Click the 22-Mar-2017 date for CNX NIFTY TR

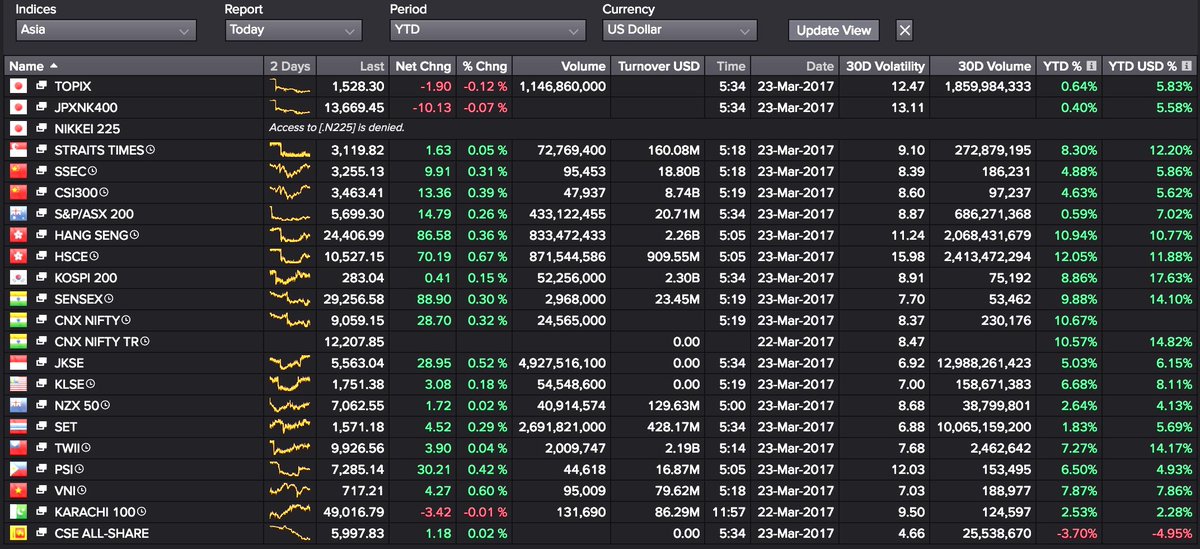(796, 342)
